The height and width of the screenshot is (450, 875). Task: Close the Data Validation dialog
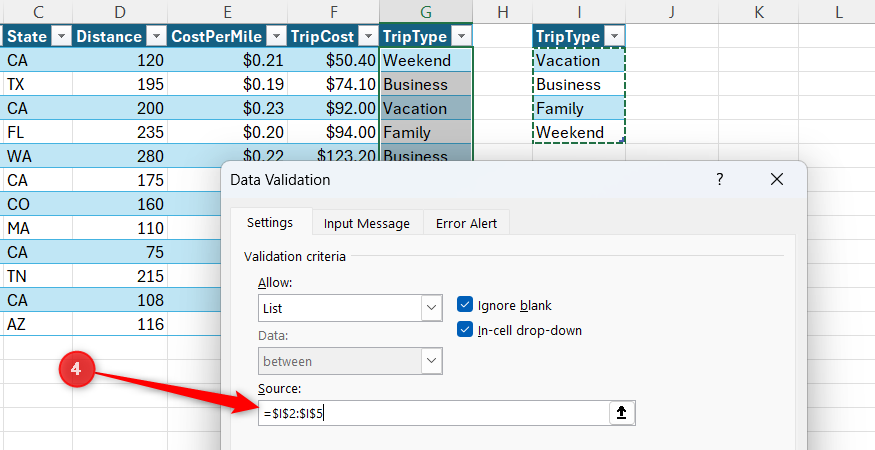pyautogui.click(x=776, y=179)
